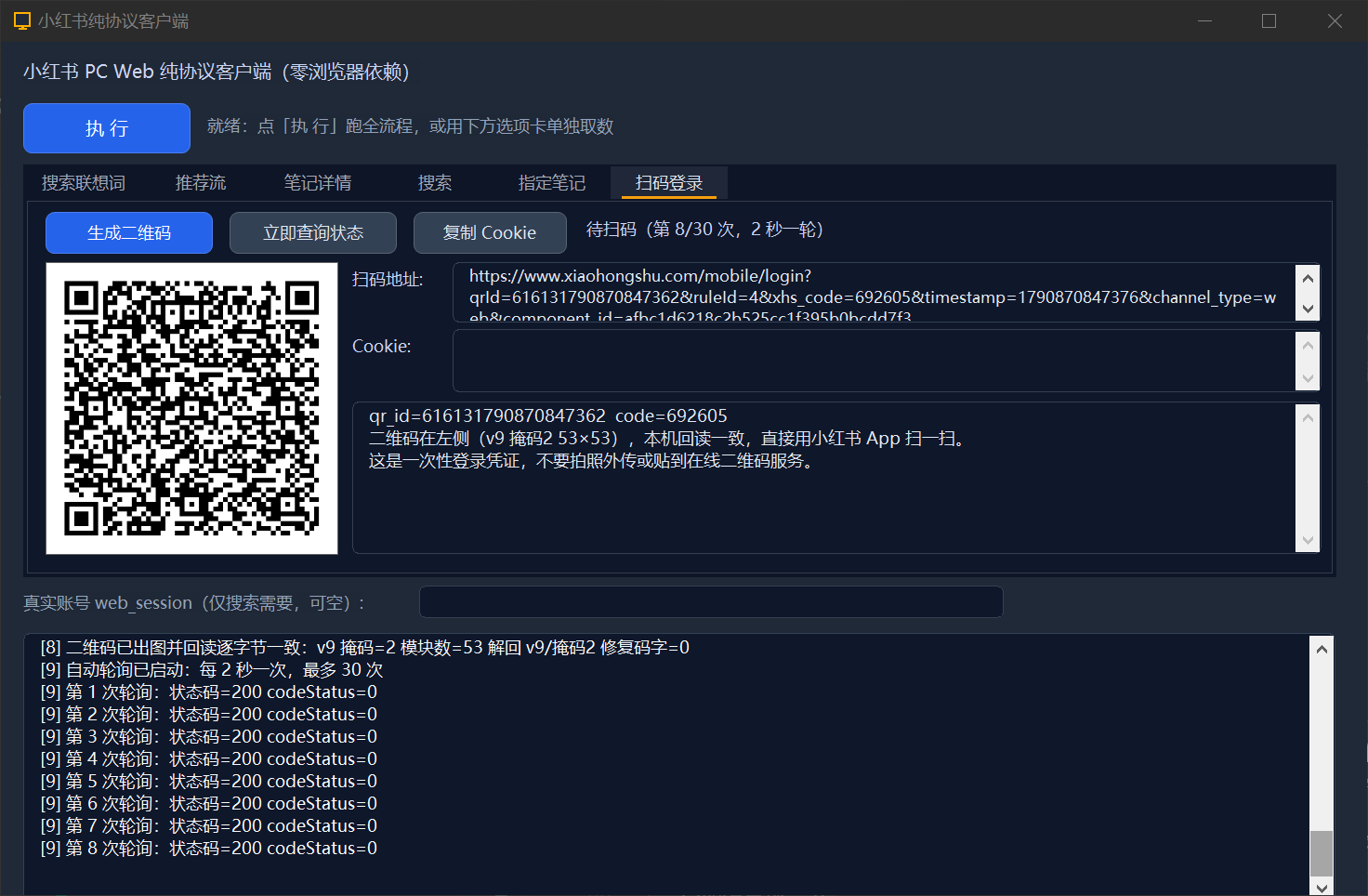The image size is (1368, 896).
Task: Select the 笔记详情 tab
Action: coord(318,183)
